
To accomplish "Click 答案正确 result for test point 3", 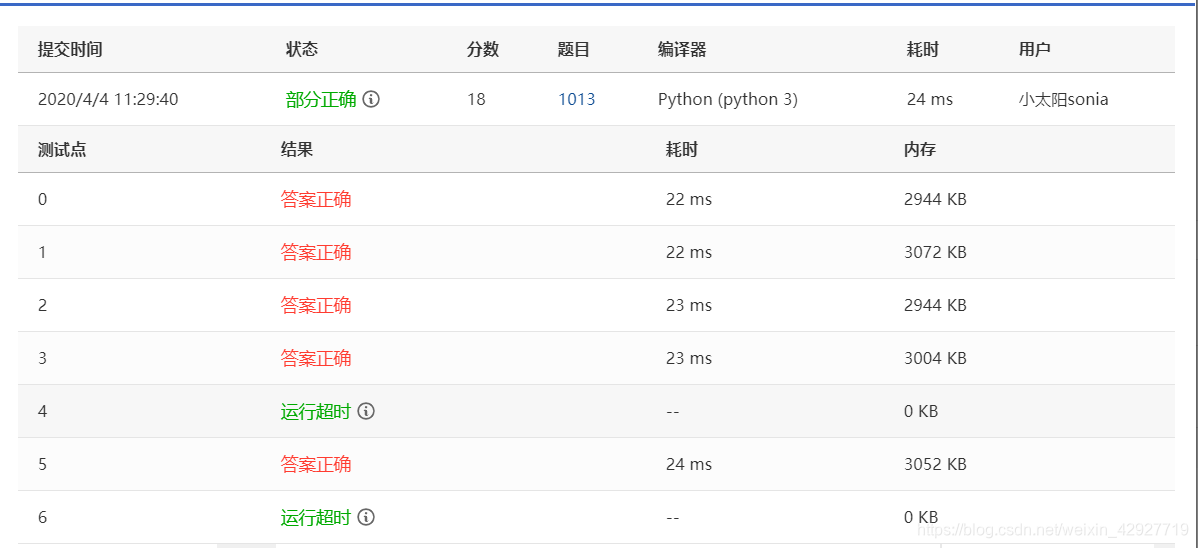I will (316, 358).
